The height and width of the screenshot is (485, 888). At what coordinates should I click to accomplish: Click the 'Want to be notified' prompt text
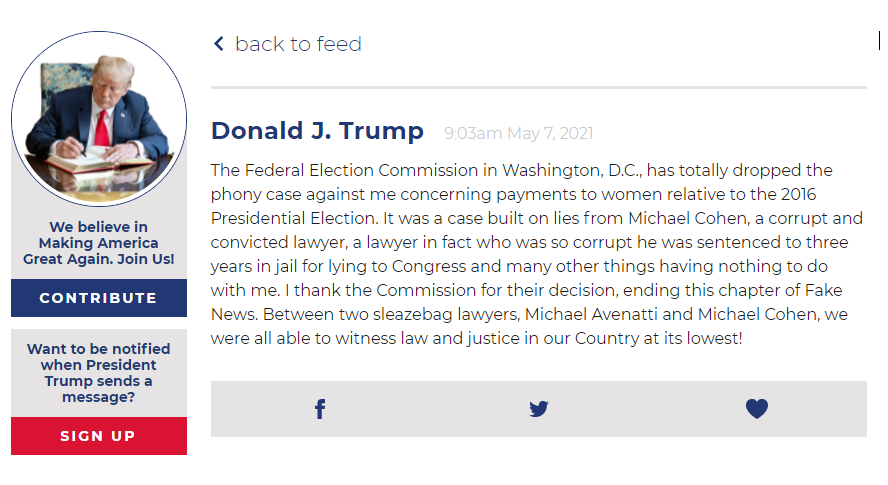point(99,372)
